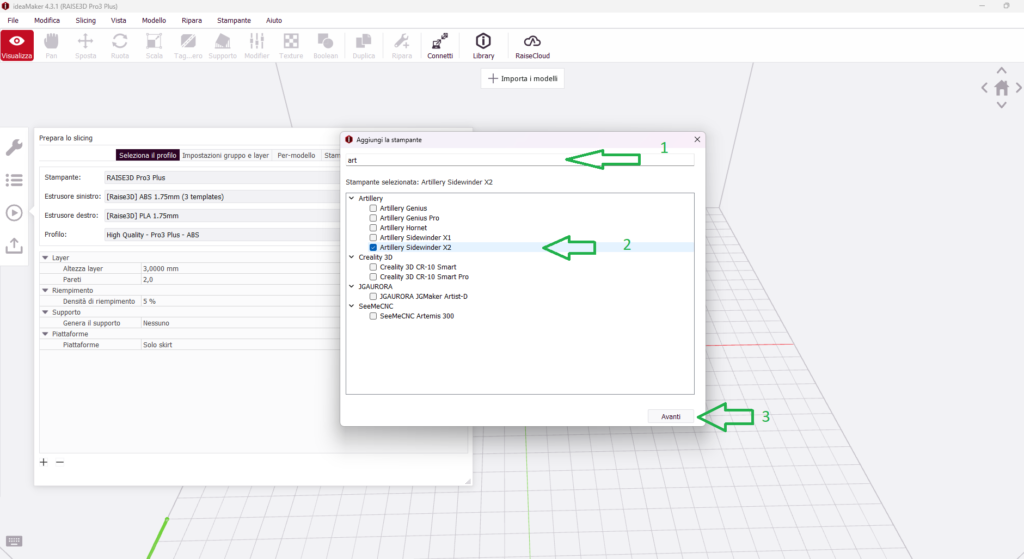This screenshot has height=559, width=1024.
Task: Open the Stampante RAISE3D Pro3 Plus dropdown
Action: [x=222, y=178]
